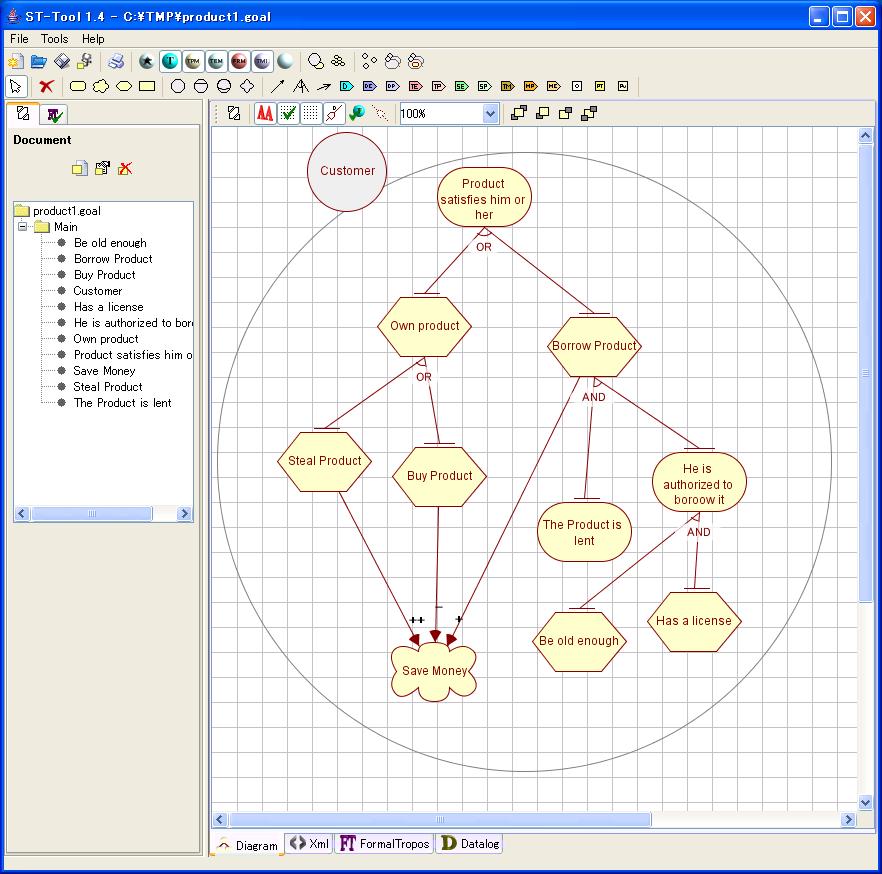Viewport: 882px width, 874px height.
Task: Click the 'Save Money' softgoal cloud node
Action: [434, 672]
